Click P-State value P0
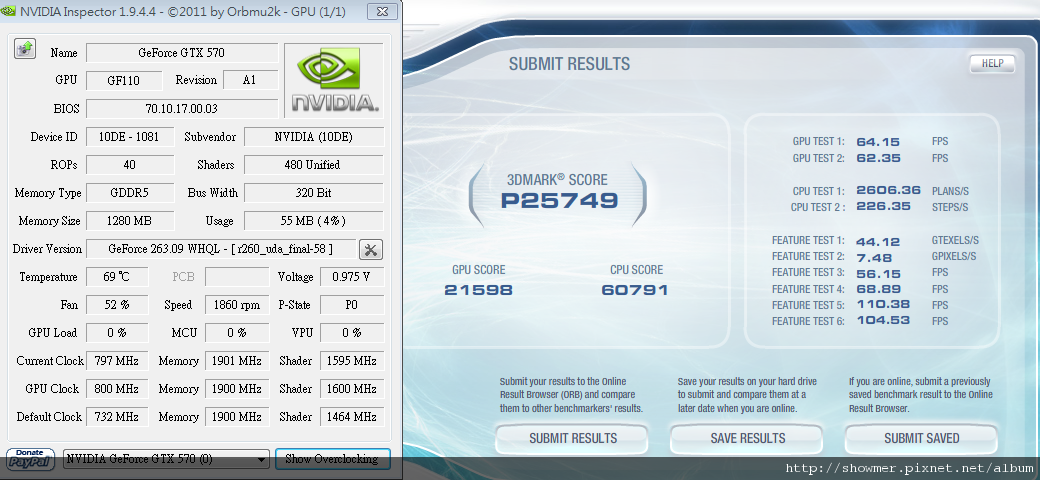 tap(352, 305)
